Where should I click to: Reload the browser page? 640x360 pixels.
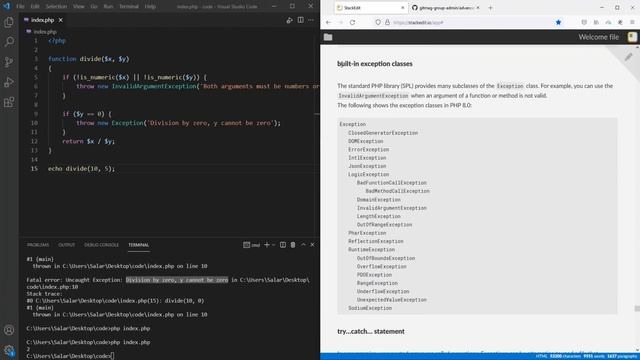[352, 22]
